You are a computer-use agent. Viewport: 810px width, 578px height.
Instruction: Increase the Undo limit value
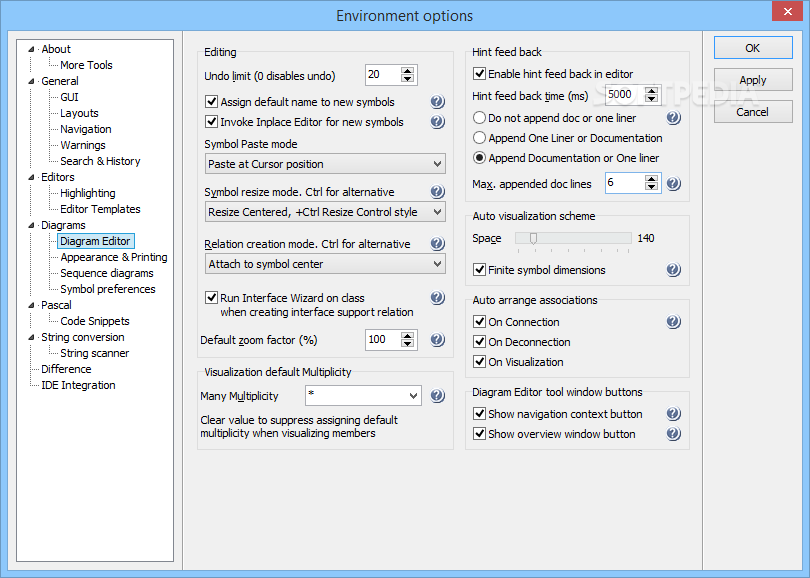(408, 71)
